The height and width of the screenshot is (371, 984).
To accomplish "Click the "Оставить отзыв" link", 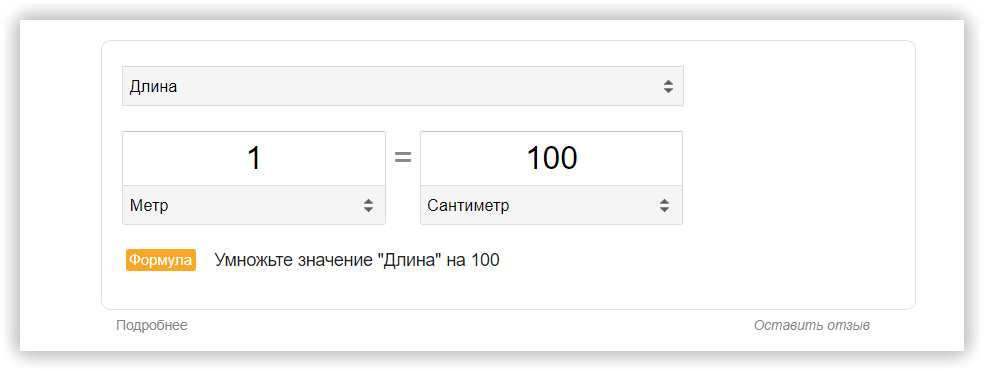I will pos(811,325).
